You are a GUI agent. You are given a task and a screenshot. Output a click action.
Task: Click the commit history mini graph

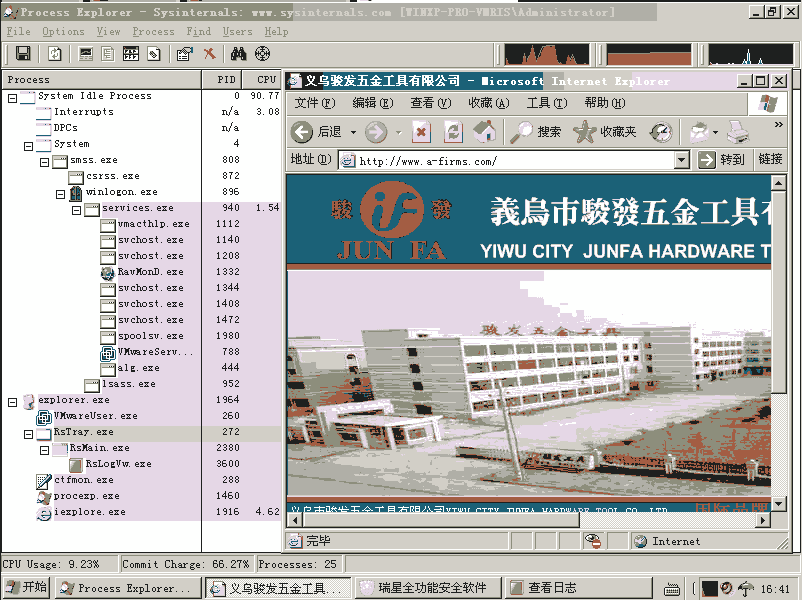[x=649, y=54]
